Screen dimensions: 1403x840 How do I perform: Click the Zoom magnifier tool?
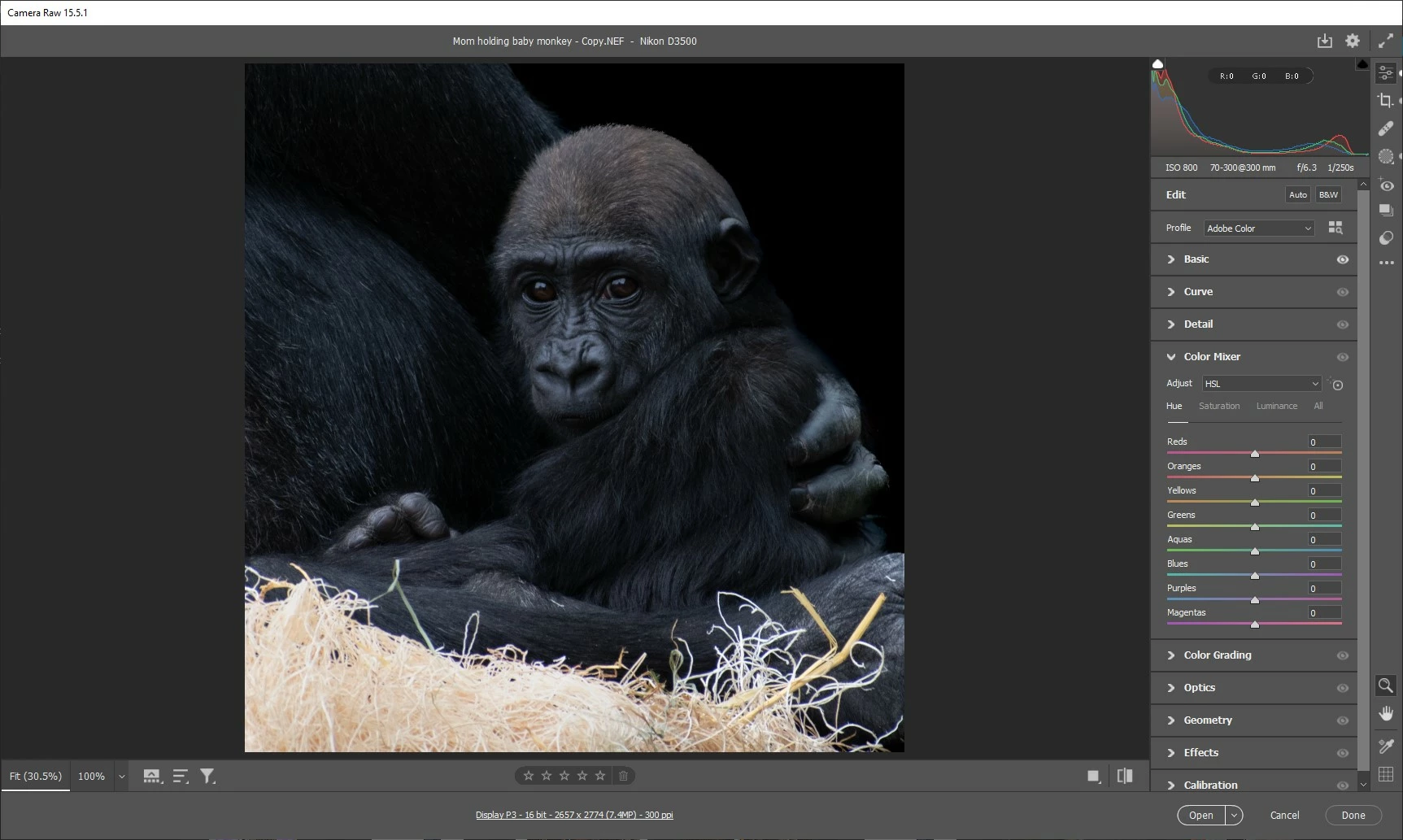[x=1386, y=685]
